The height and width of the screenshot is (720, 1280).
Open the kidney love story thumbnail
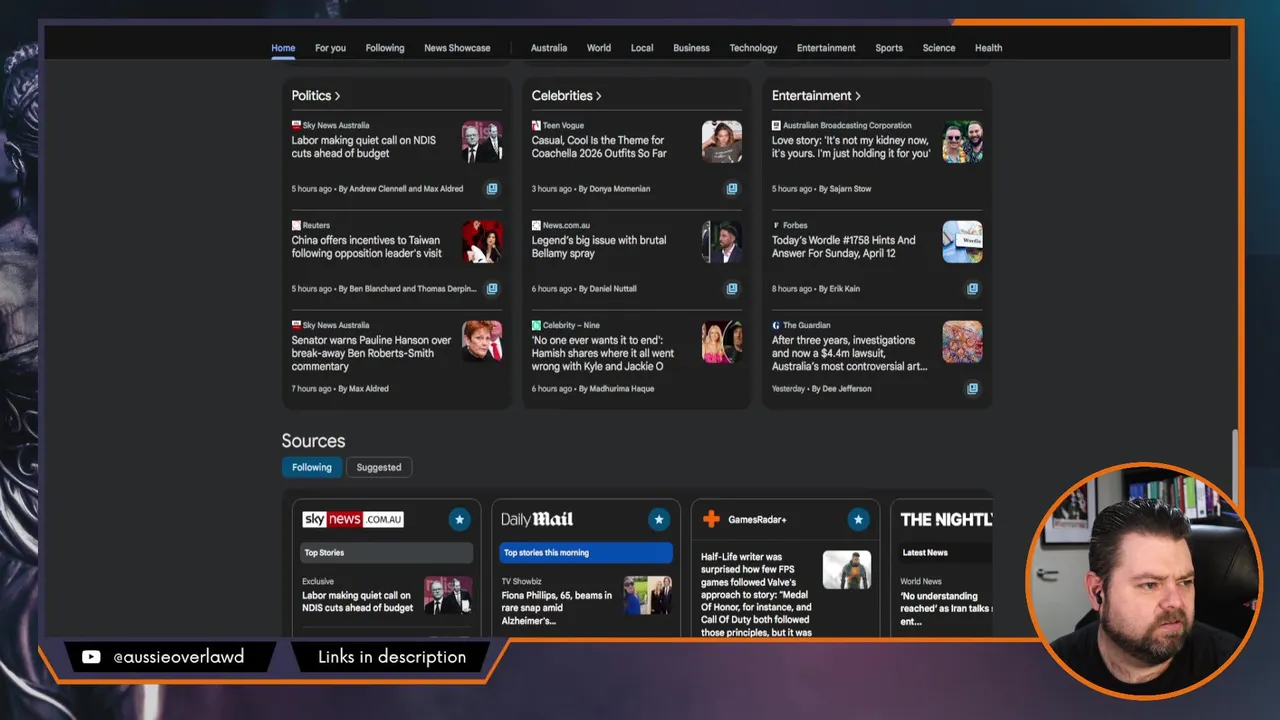pyautogui.click(x=962, y=142)
